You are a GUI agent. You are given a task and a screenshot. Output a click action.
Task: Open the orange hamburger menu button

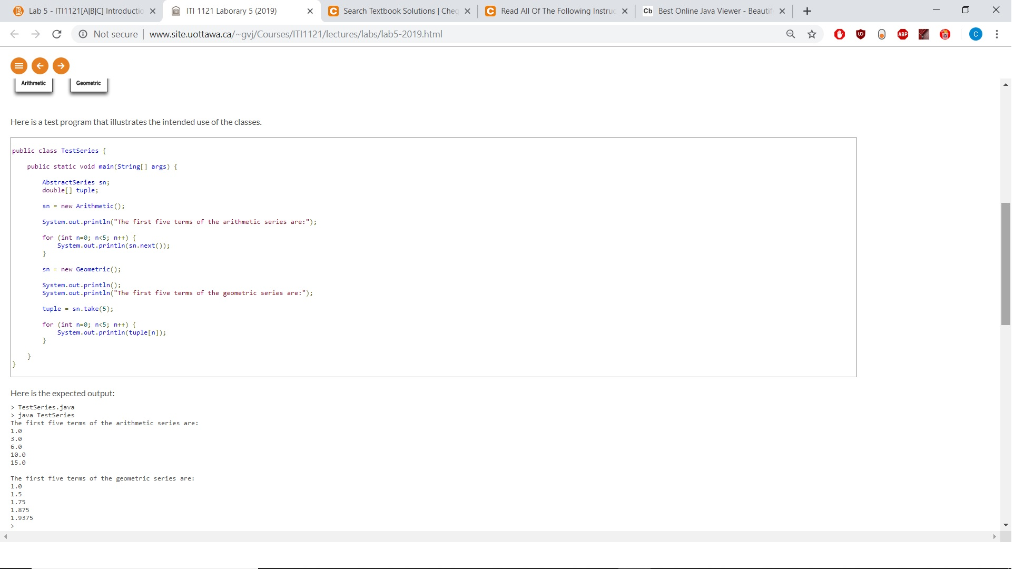pos(19,65)
